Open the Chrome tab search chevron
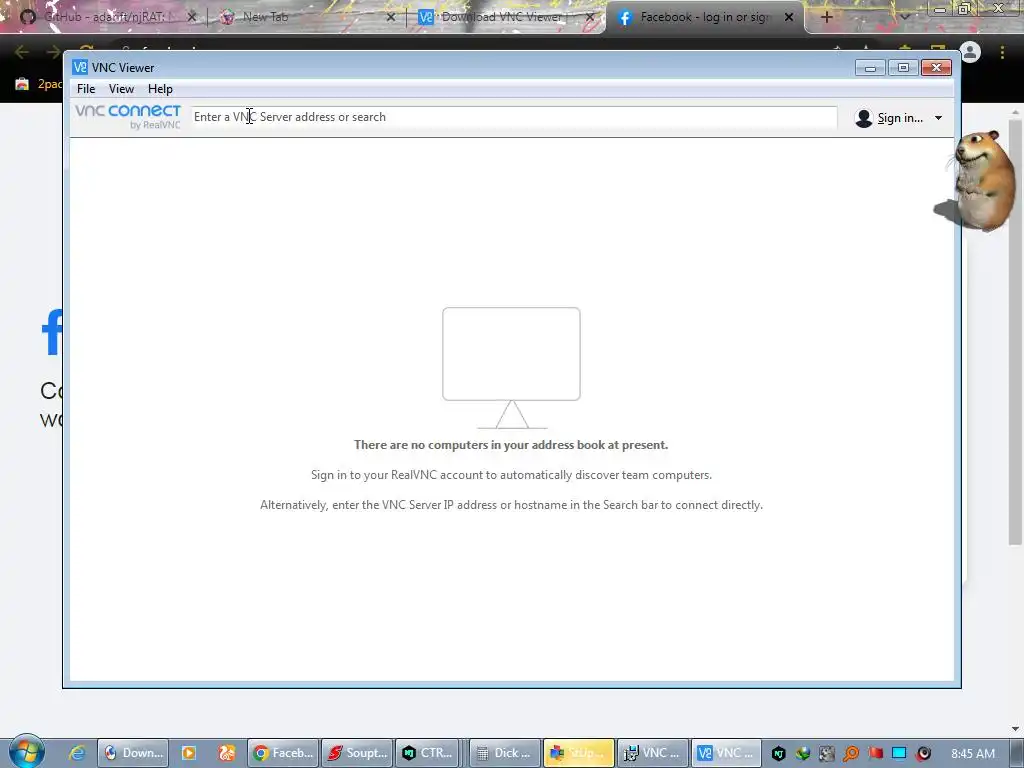Screen dimensions: 1024x768 tap(904, 17)
